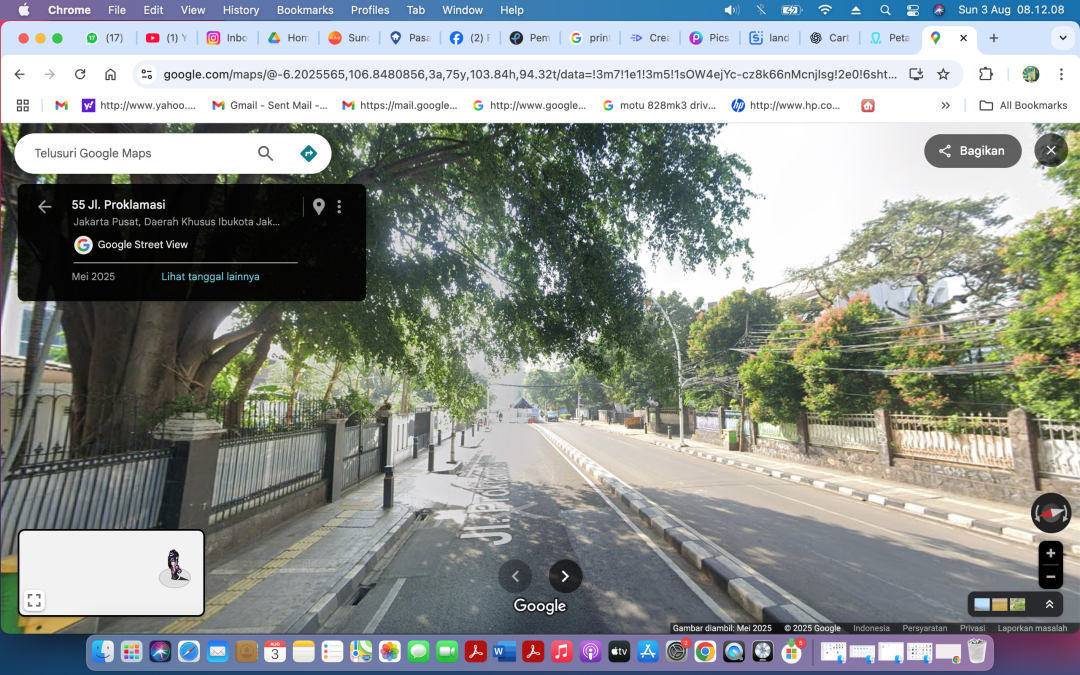Open the Bookmarks menu in menu bar
1080x675 pixels.
304,10
